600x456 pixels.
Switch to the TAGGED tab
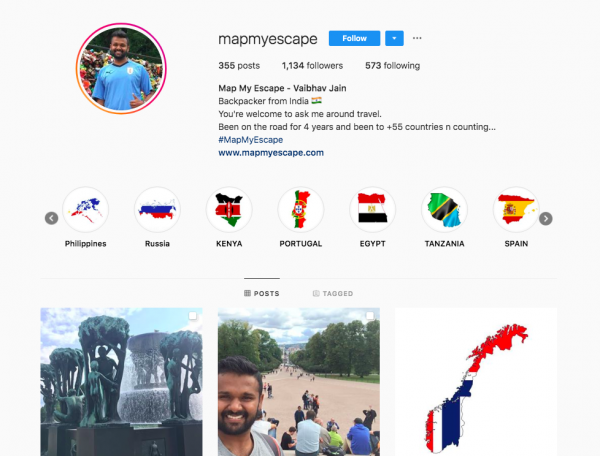point(333,293)
